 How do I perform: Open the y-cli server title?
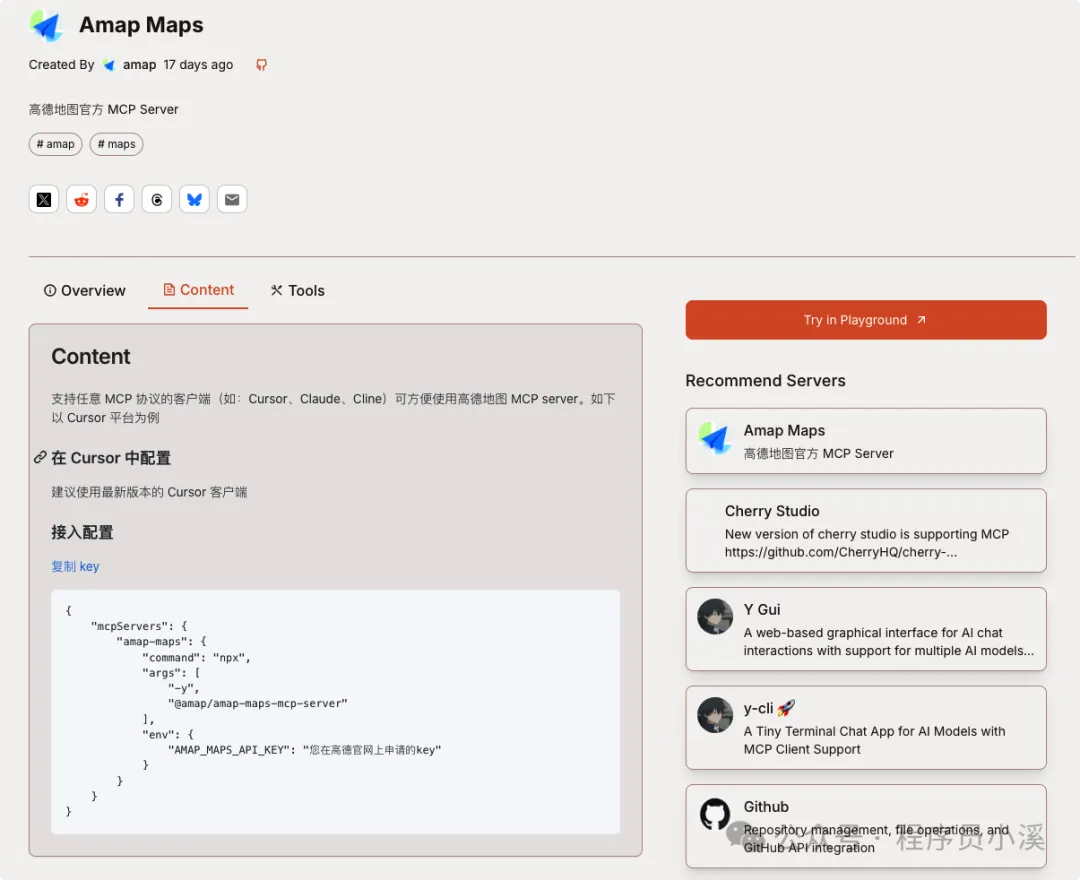(769, 708)
